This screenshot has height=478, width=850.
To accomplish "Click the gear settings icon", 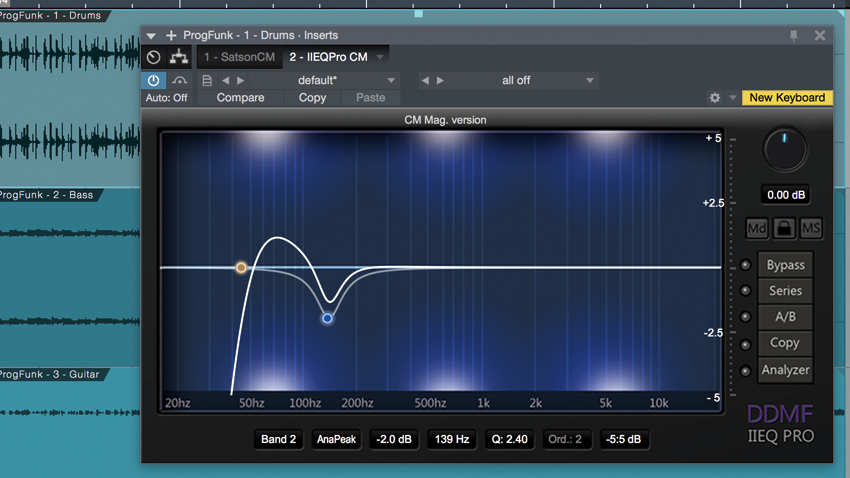I will [x=715, y=98].
